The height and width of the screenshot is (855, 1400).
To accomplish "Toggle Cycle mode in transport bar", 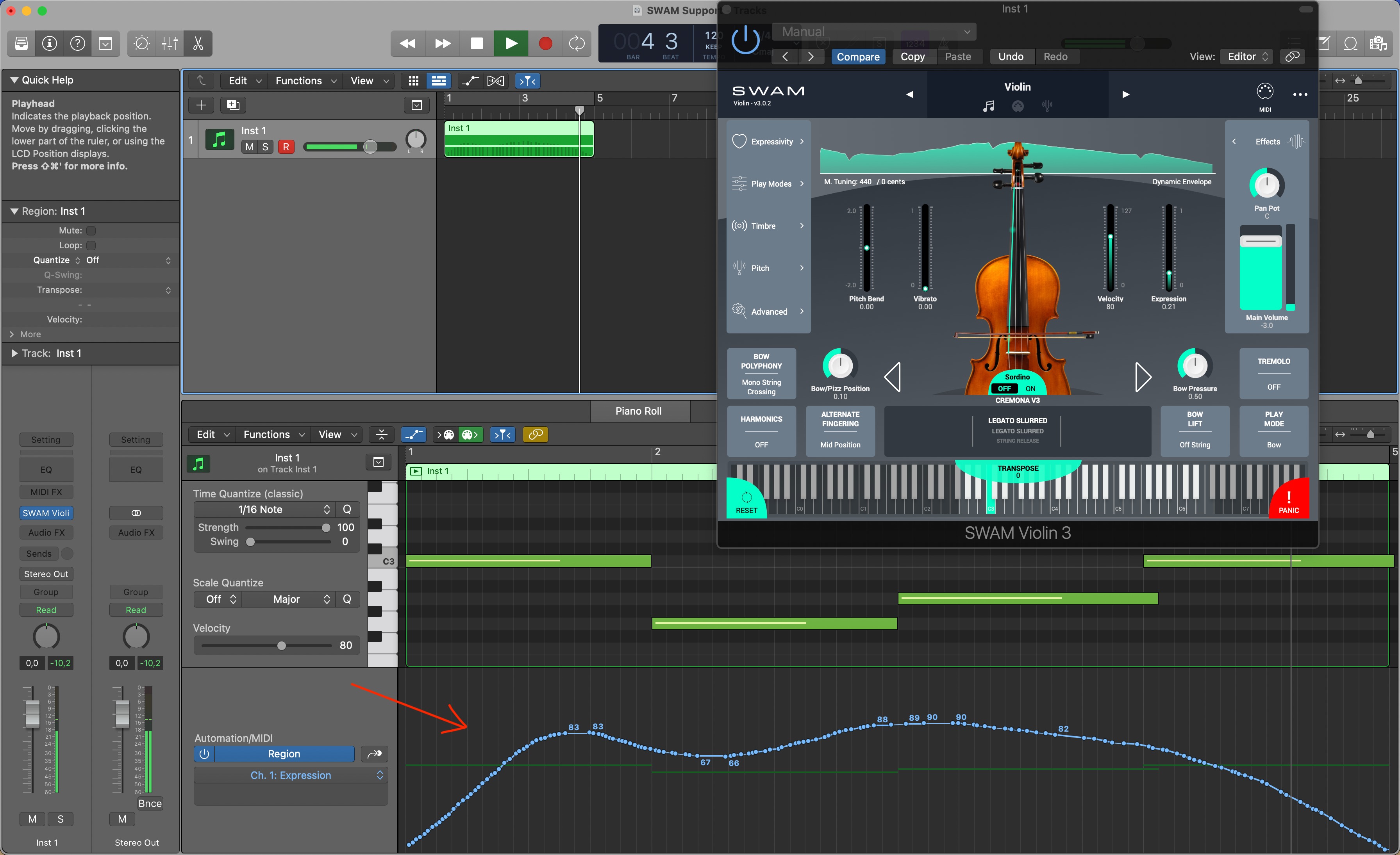I will (577, 44).
